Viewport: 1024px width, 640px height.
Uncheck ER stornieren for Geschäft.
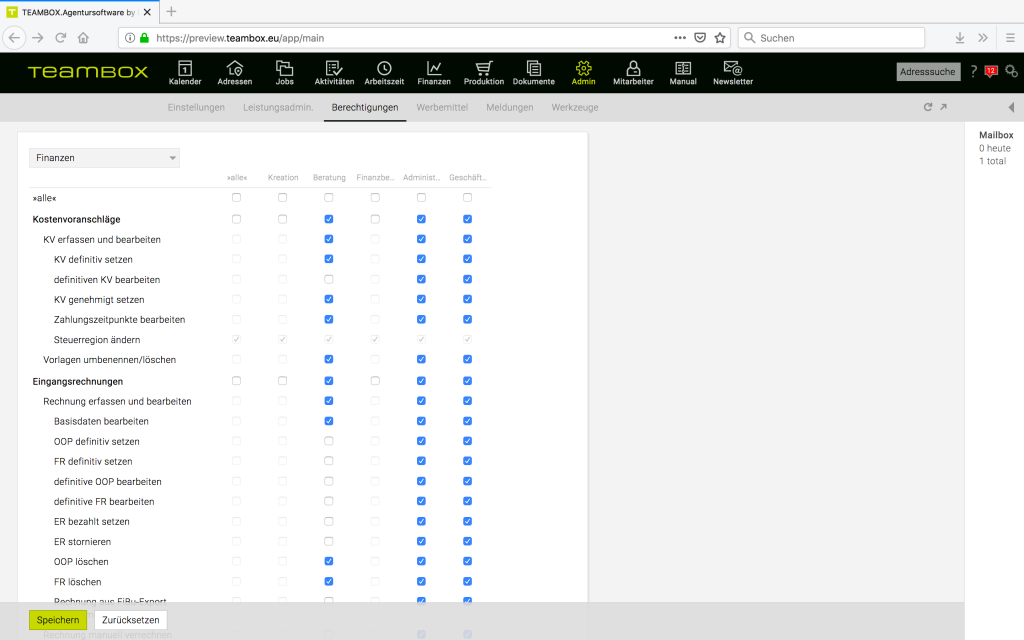coord(468,541)
